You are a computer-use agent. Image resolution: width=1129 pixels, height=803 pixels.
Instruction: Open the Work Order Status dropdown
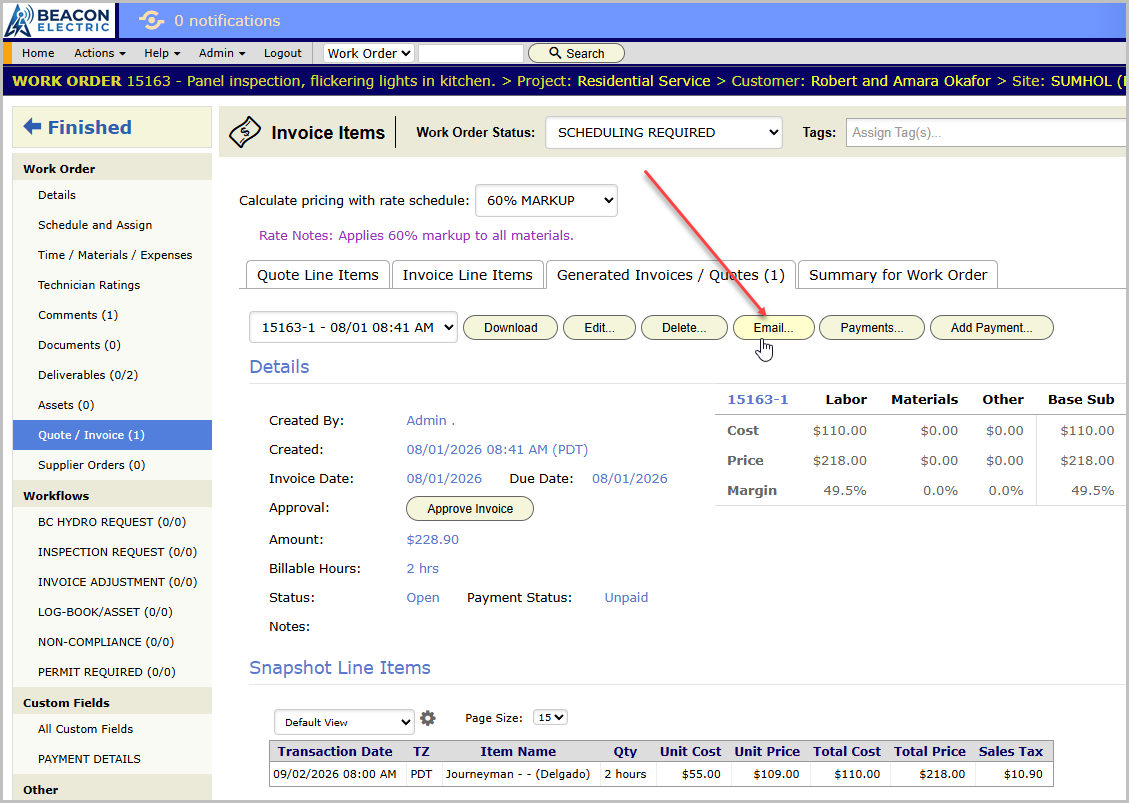coord(663,133)
